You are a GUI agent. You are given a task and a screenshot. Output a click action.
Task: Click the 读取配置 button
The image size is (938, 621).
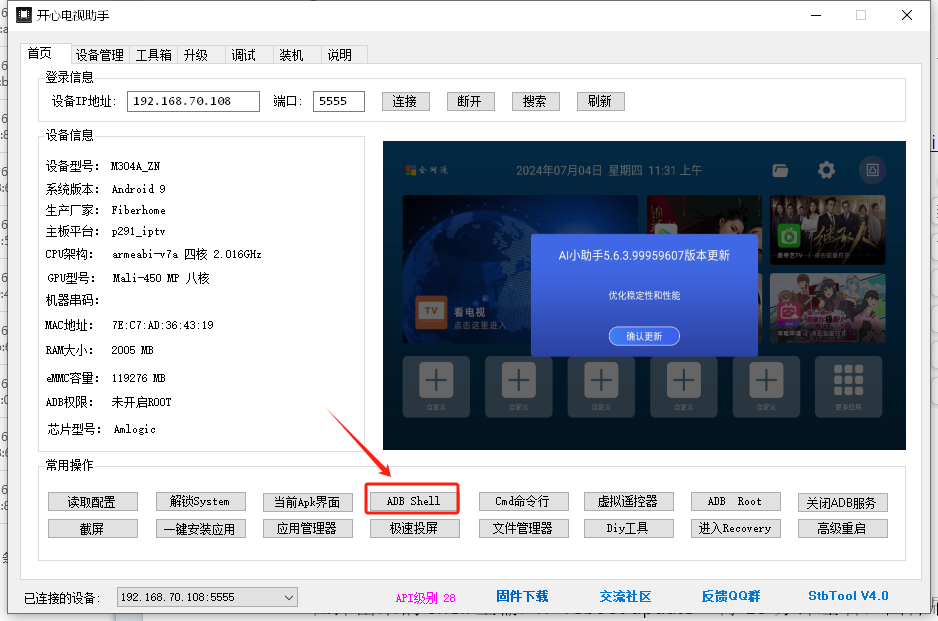click(93, 502)
